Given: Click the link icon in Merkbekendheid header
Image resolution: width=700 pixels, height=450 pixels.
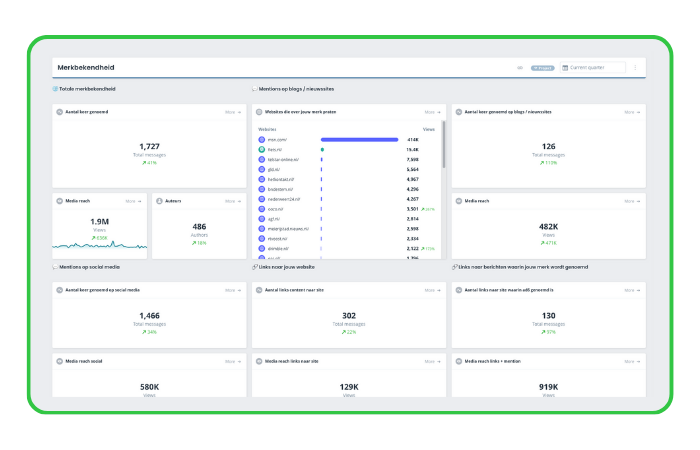Looking at the screenshot, I should pyautogui.click(x=520, y=68).
